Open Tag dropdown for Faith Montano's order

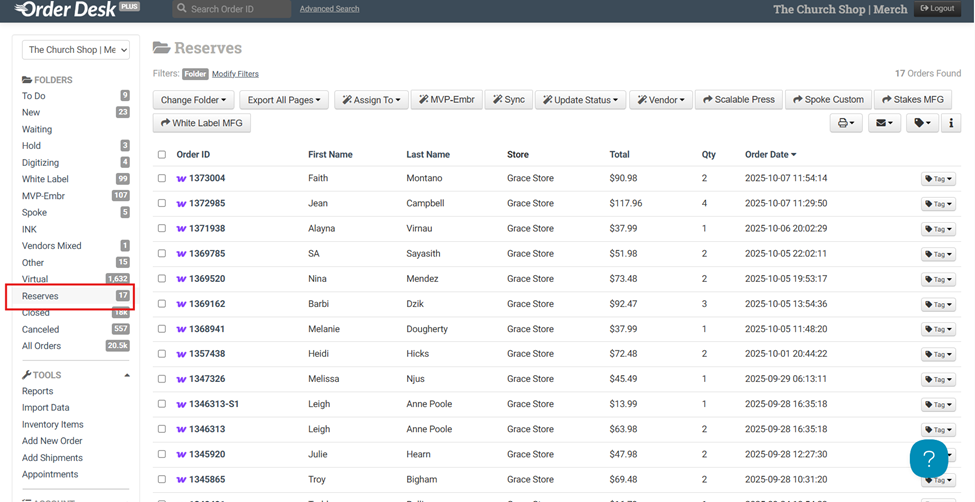coord(938,179)
